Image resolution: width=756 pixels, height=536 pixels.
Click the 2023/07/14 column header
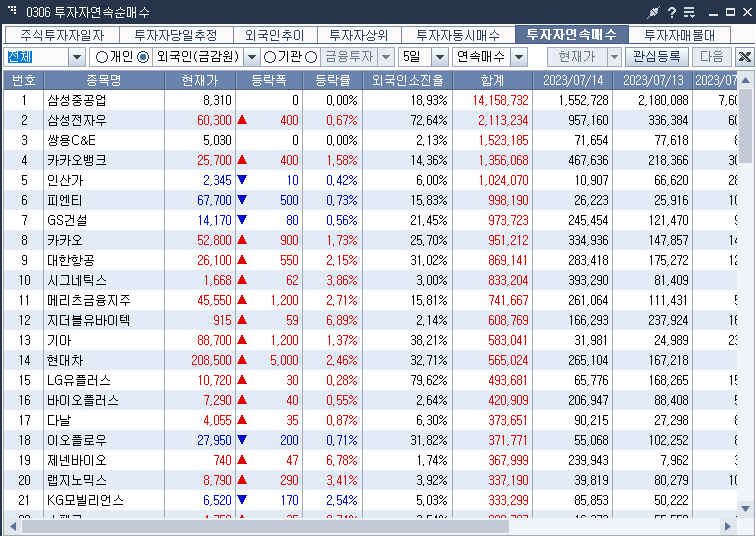(573, 80)
